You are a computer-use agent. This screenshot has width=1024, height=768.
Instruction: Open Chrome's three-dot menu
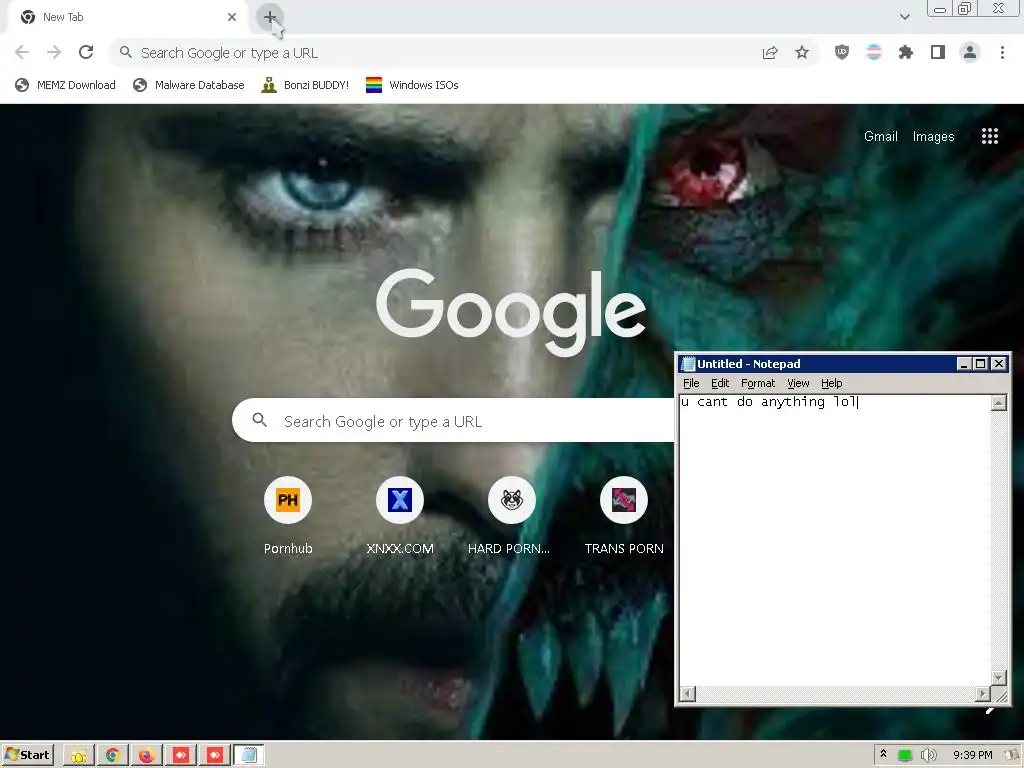click(x=1002, y=52)
